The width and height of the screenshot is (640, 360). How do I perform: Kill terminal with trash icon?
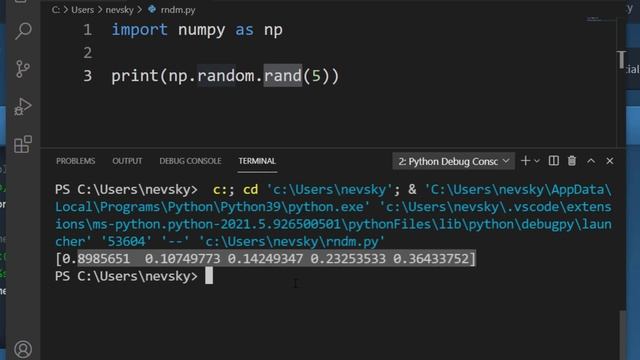(572, 161)
